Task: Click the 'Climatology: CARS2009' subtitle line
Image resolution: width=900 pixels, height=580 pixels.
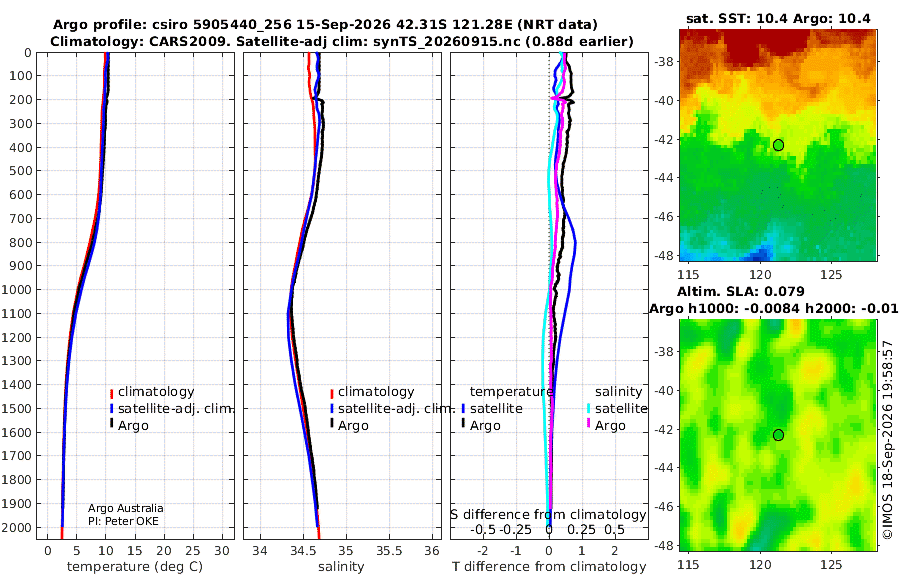Action: [x=342, y=41]
